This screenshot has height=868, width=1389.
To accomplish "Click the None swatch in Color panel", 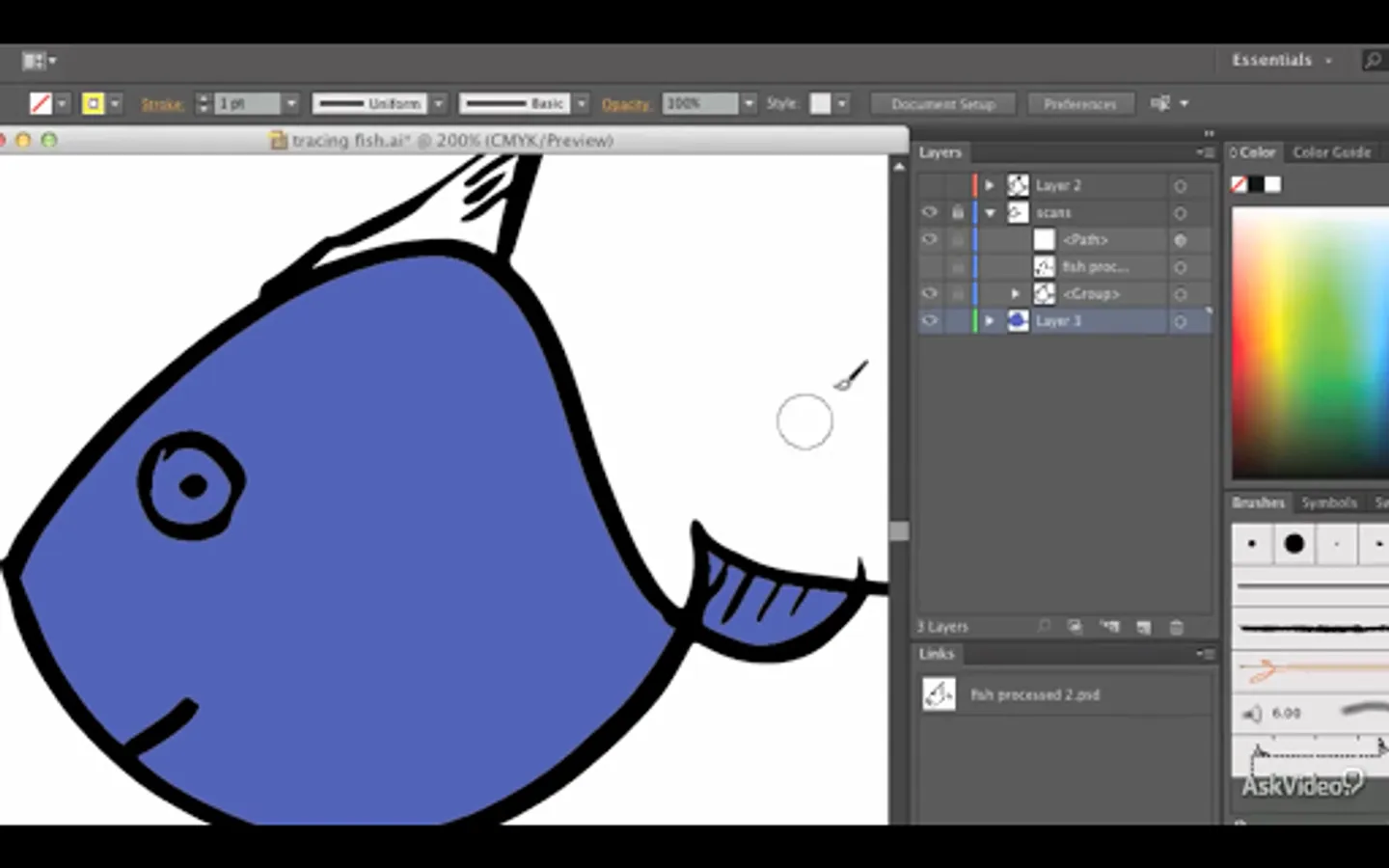I will (x=1239, y=184).
